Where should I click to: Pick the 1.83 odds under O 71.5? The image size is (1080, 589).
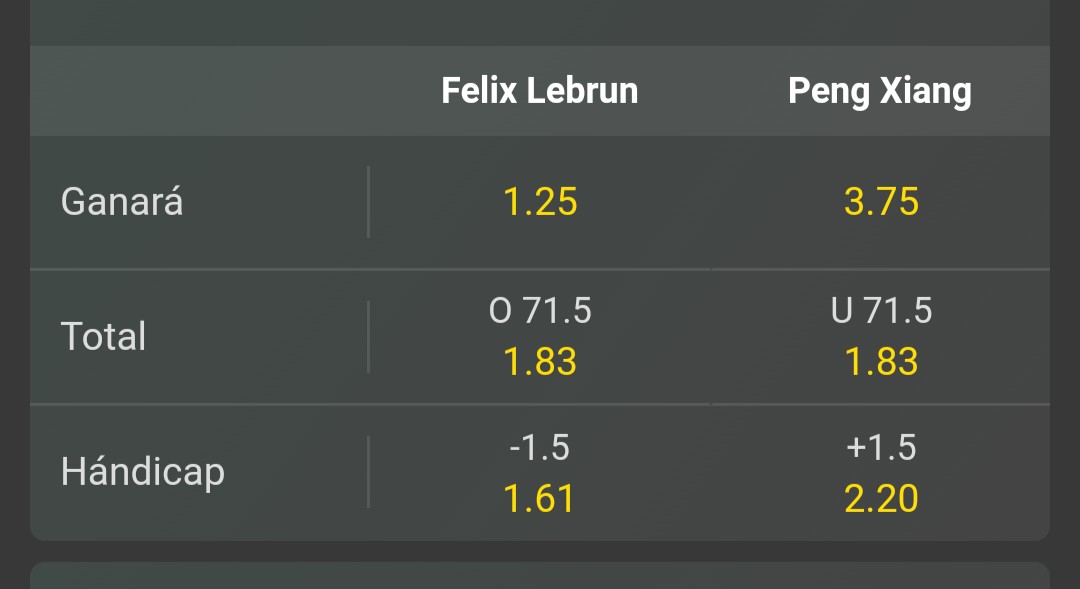coord(540,362)
